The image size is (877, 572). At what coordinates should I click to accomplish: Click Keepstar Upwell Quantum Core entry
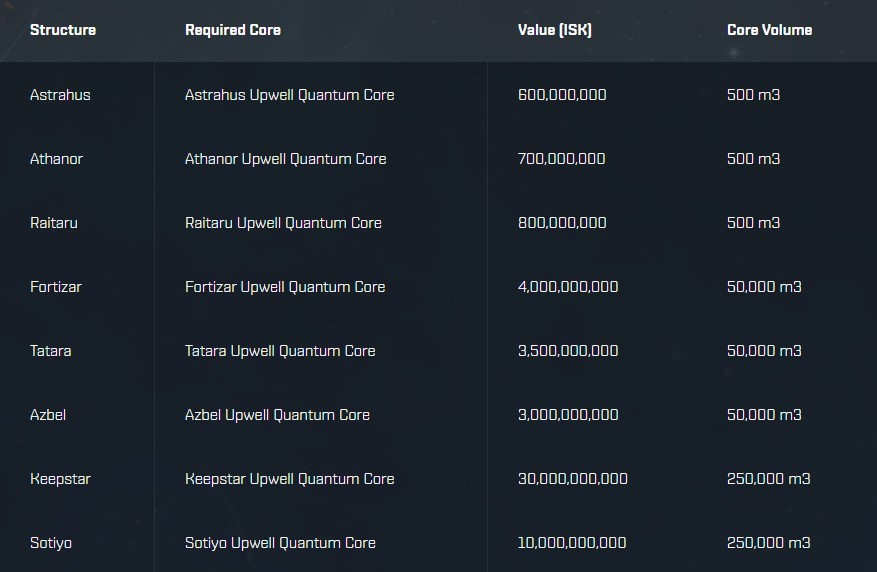click(289, 479)
